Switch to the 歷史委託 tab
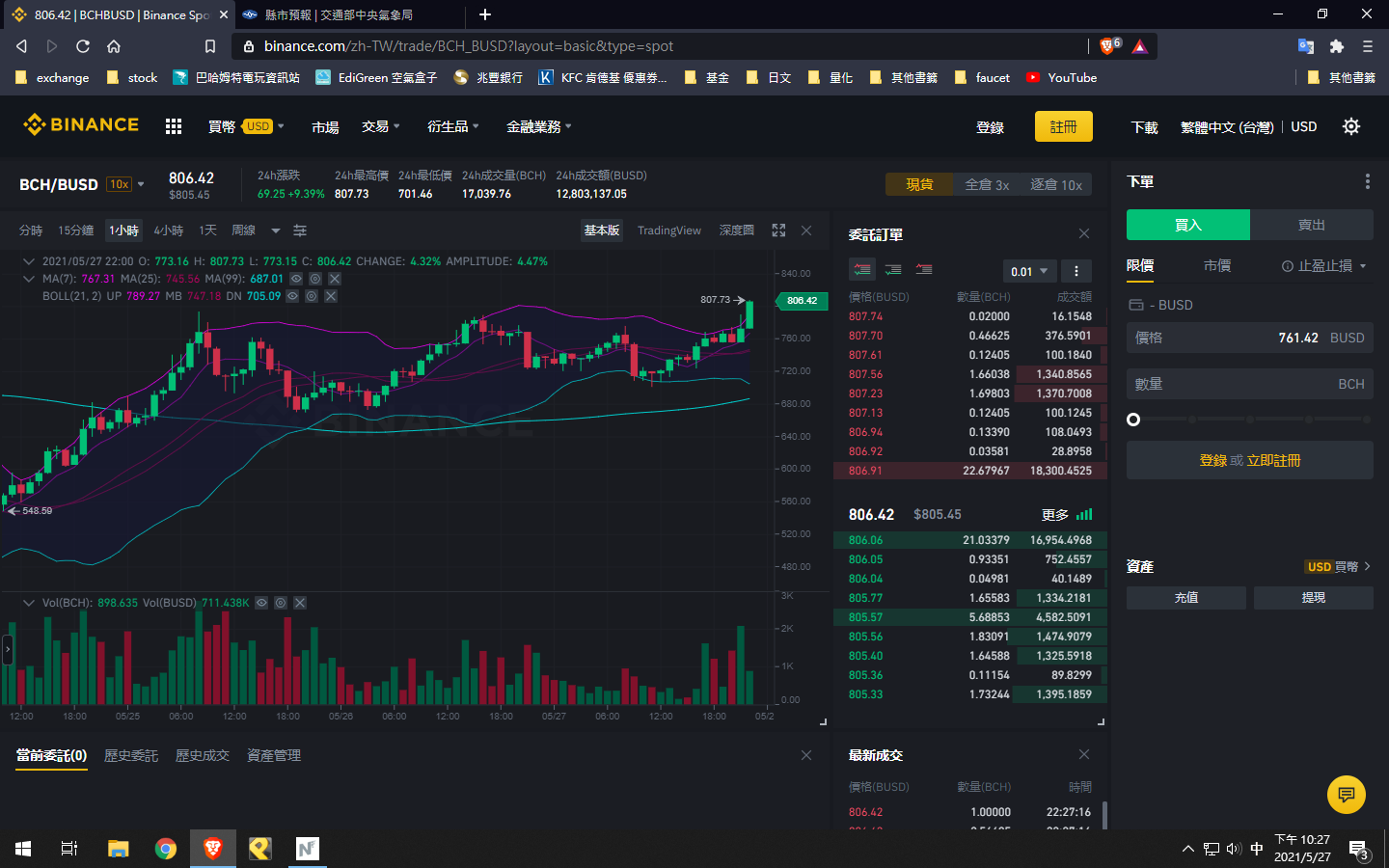 pyautogui.click(x=131, y=755)
